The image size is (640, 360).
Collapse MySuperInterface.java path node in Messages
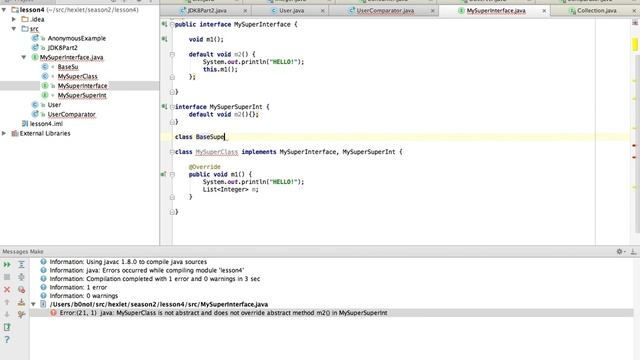click(x=33, y=304)
